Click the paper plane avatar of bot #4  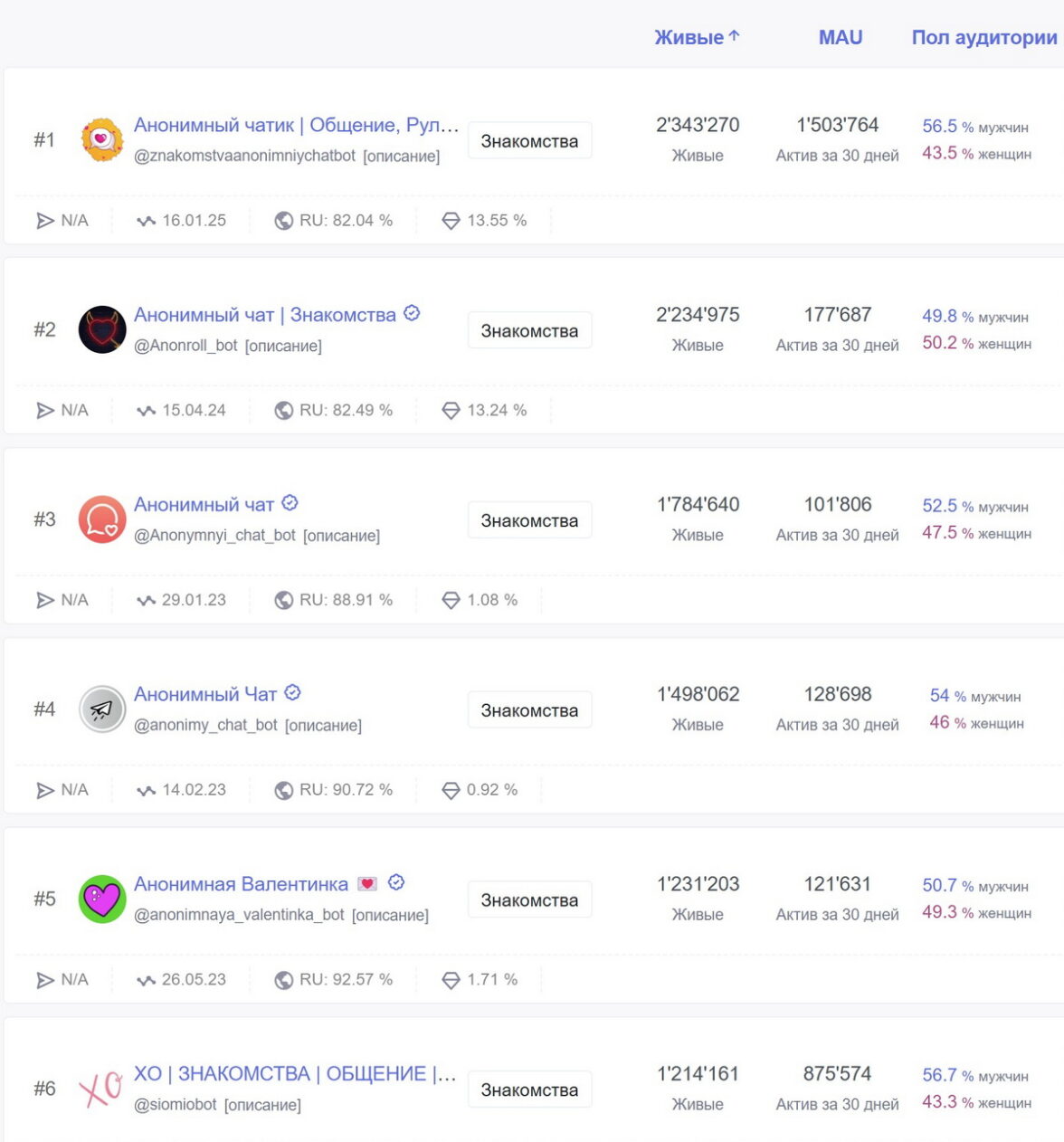pos(102,709)
